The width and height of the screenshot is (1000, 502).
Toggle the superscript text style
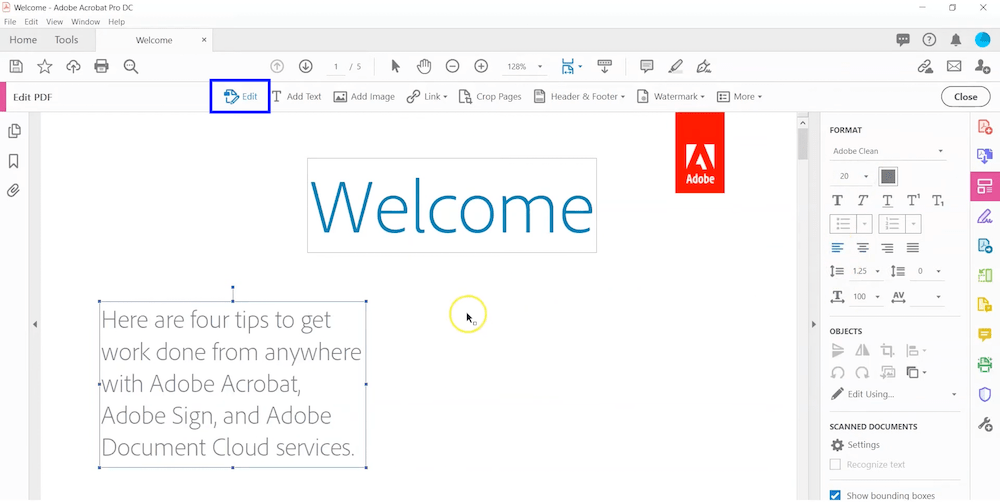pyautogui.click(x=913, y=200)
